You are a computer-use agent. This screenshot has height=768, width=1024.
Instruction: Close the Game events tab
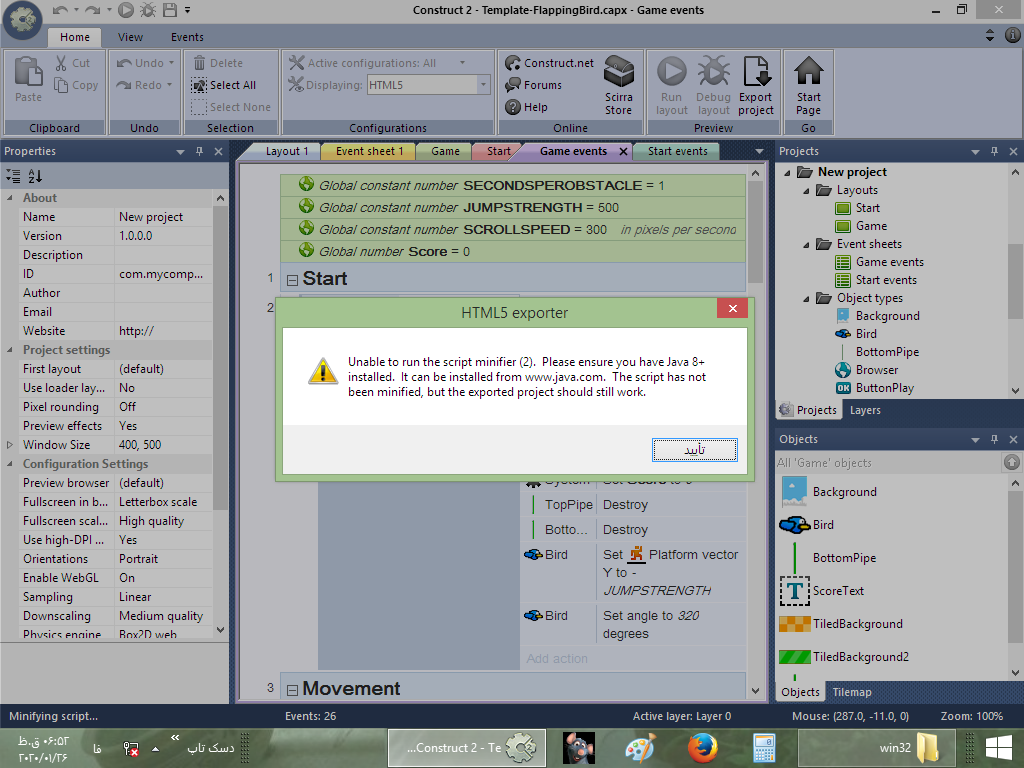click(623, 152)
